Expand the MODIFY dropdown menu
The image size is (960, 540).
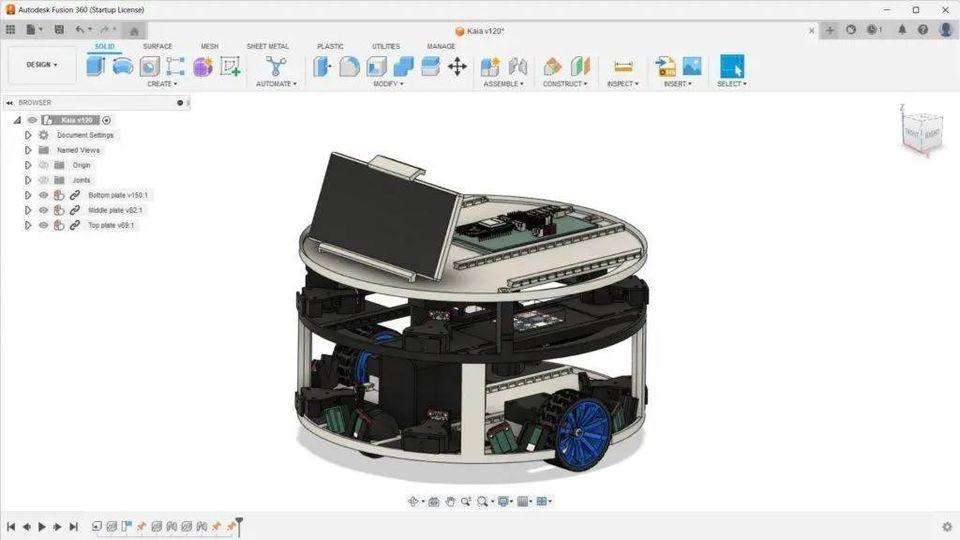coord(388,84)
